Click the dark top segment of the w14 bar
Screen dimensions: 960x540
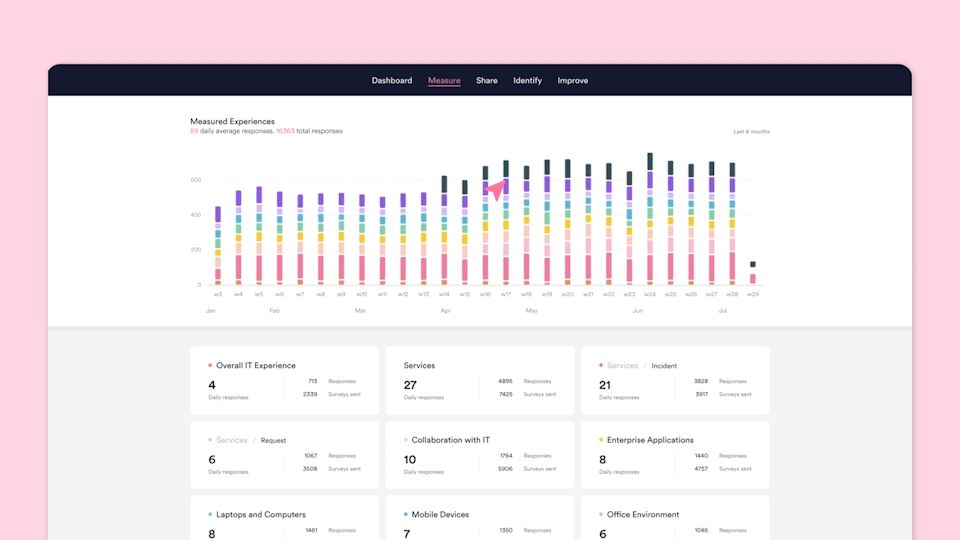point(444,184)
